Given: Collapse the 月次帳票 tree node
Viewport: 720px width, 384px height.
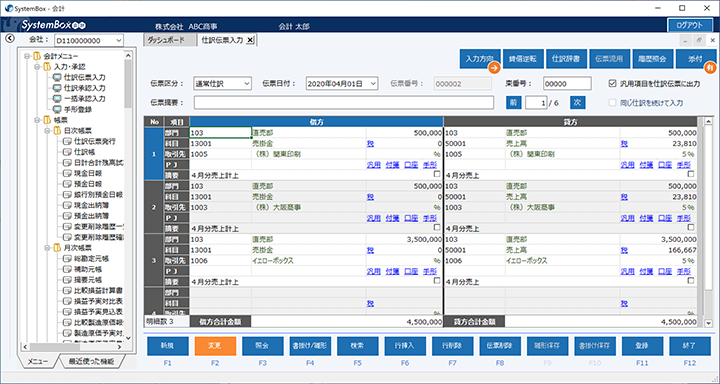Looking at the screenshot, I should [47, 248].
